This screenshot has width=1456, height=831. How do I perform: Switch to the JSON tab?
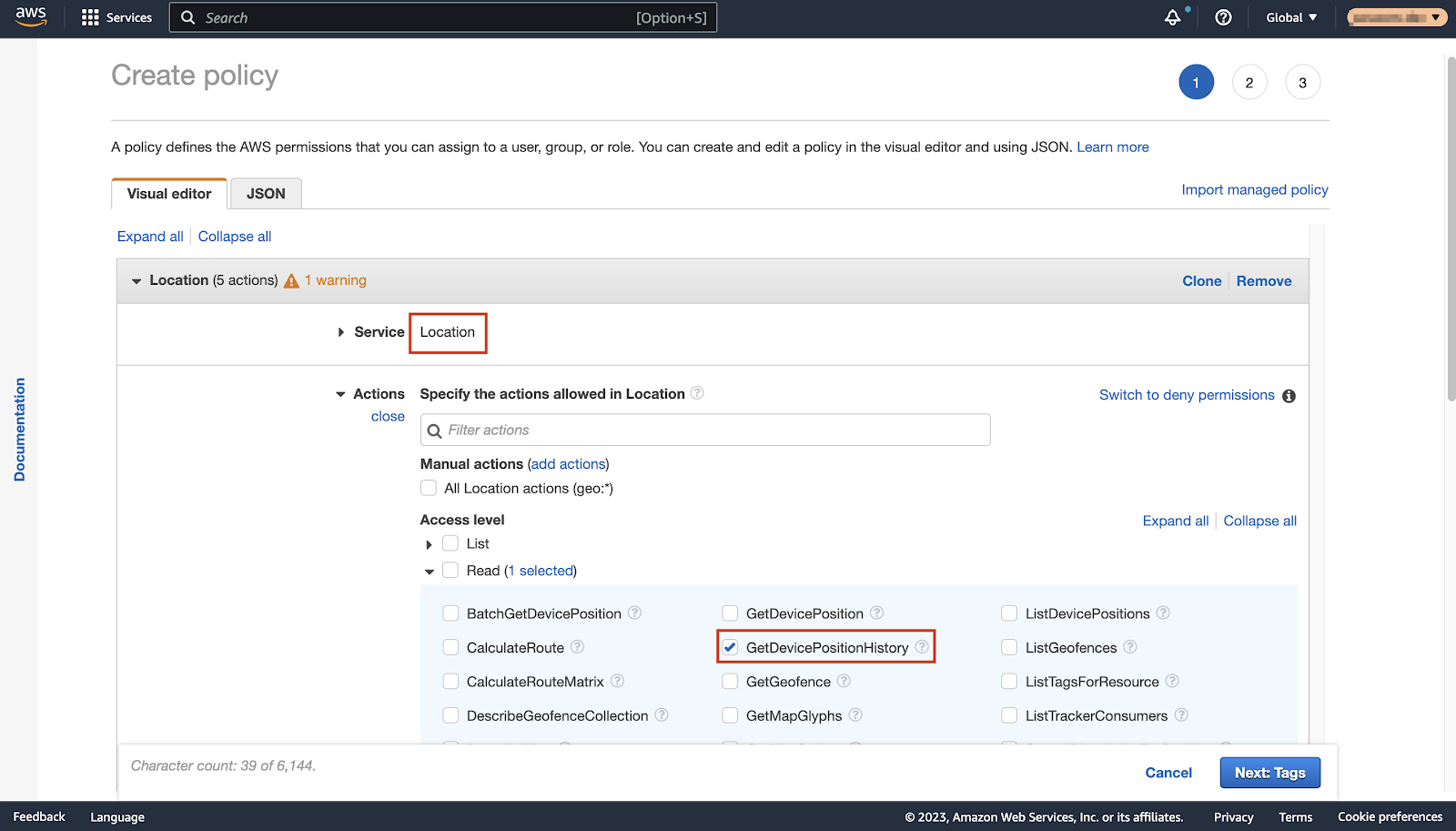[266, 194]
